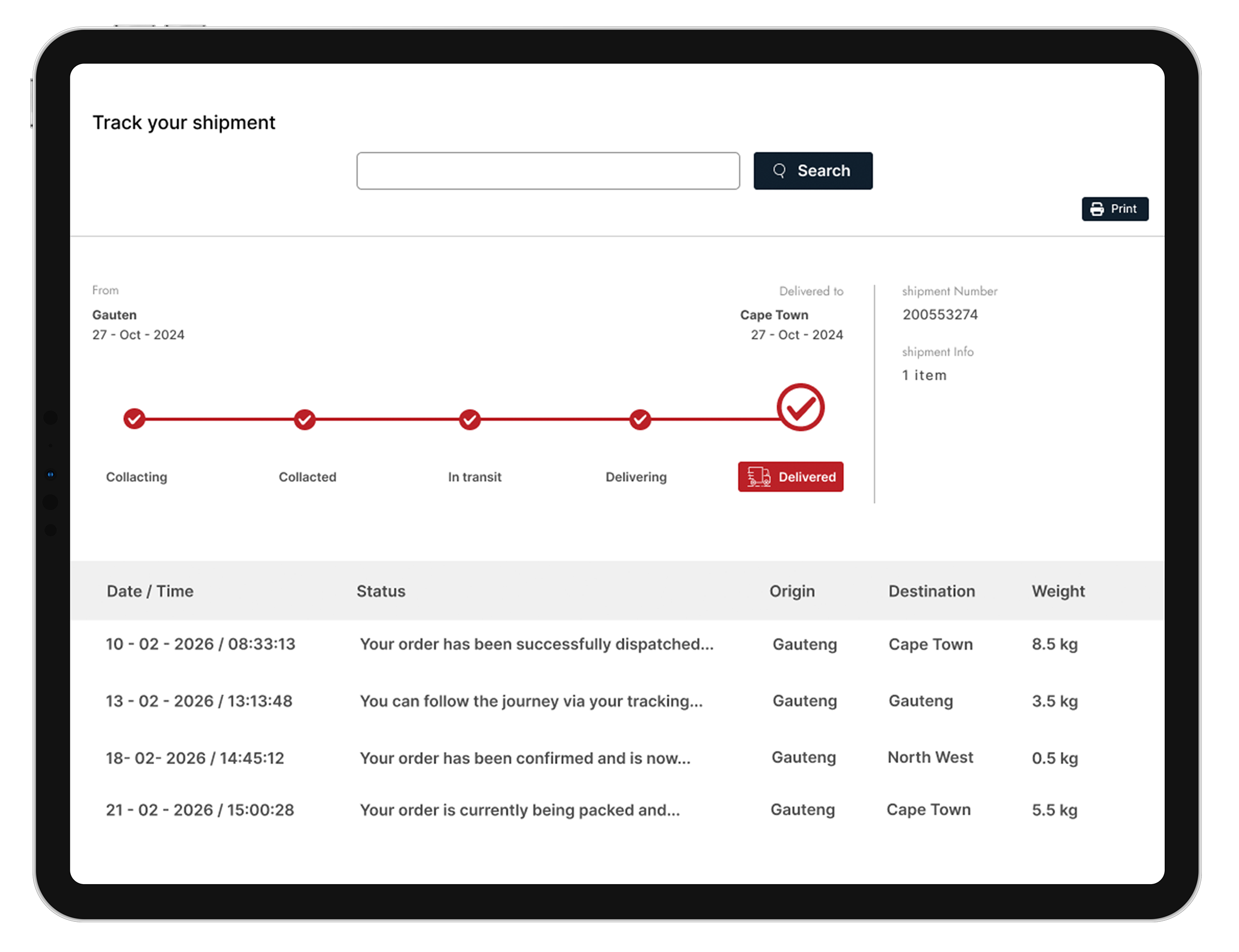Select the 5.5 kg shipment row
1239x952 pixels.
click(x=1054, y=810)
